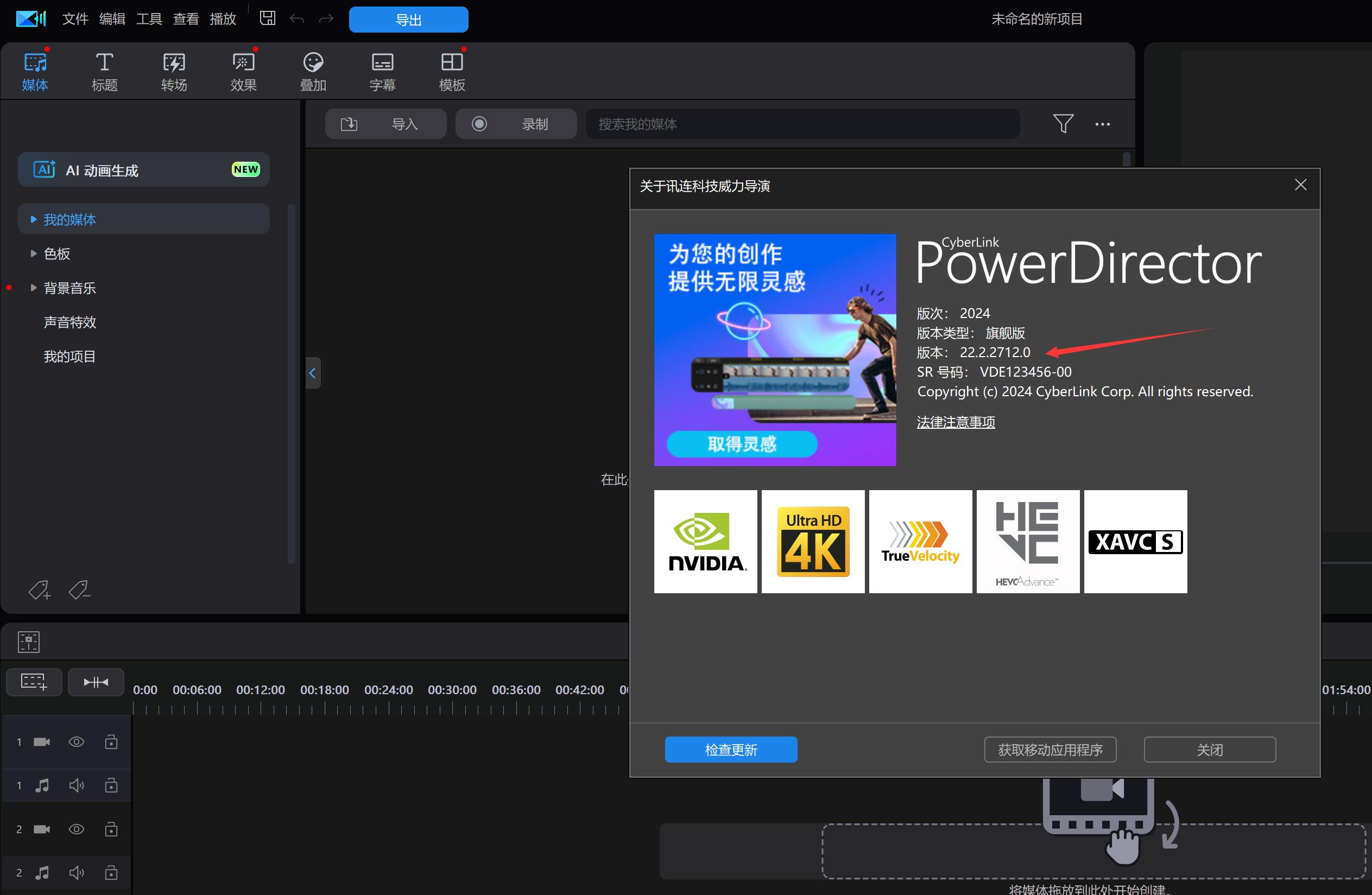Click the save project floppy icon
Screen dimensions: 1372x895
tap(268, 18)
